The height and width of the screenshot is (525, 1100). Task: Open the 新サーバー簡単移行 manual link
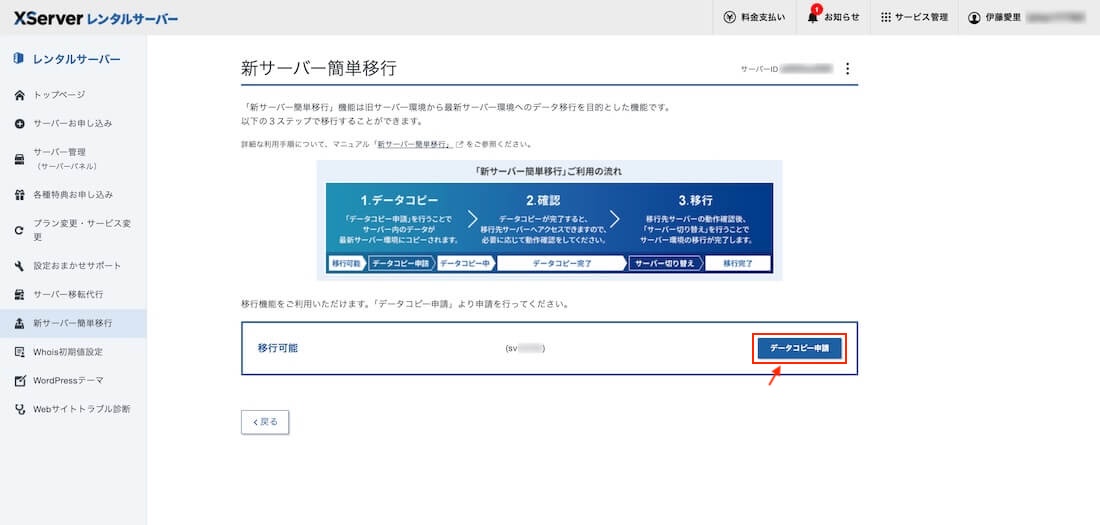[x=414, y=144]
